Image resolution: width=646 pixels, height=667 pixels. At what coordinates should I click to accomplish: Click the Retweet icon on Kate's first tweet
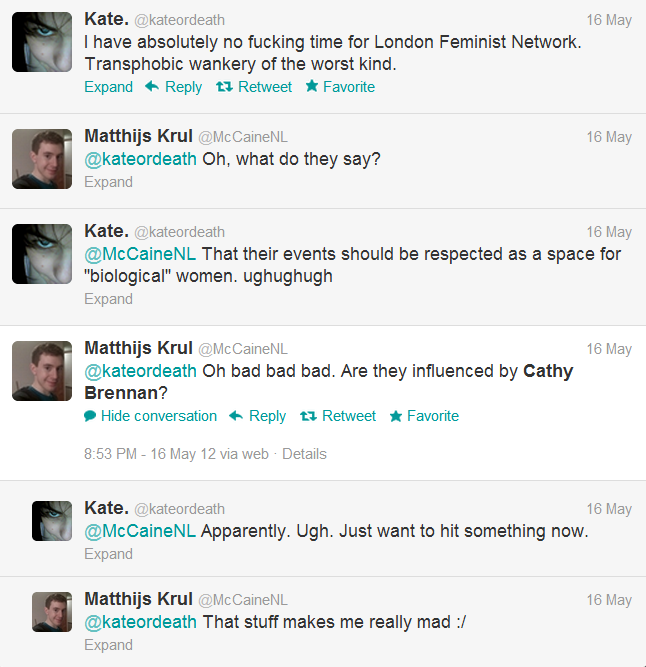pyautogui.click(x=224, y=87)
